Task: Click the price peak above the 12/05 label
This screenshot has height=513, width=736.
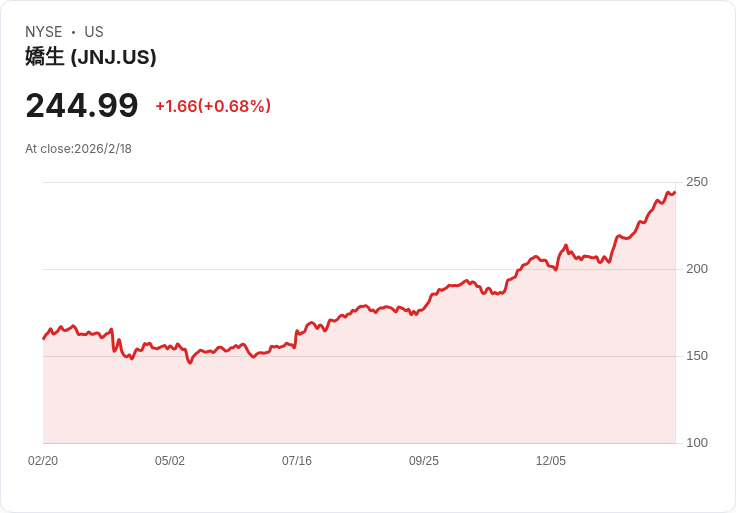Action: pos(566,245)
